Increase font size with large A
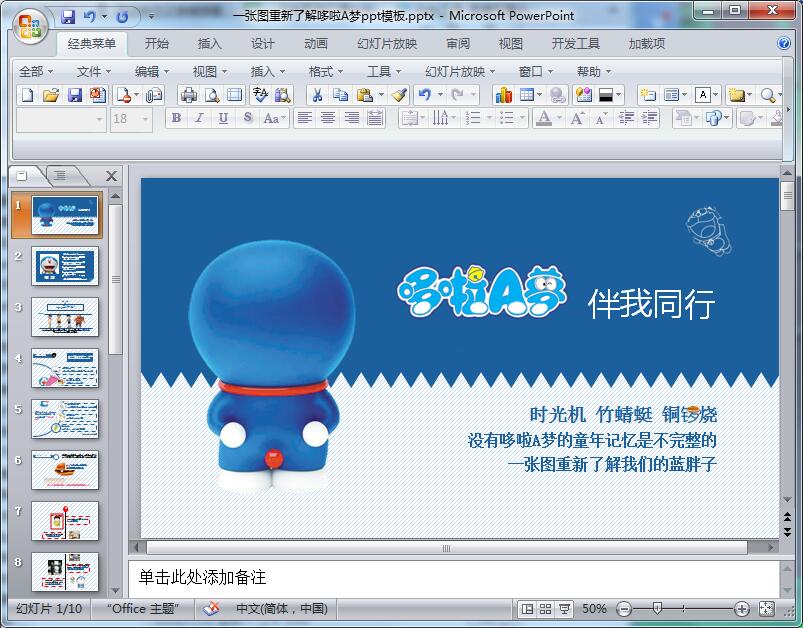The height and width of the screenshot is (628, 803). pos(578,118)
